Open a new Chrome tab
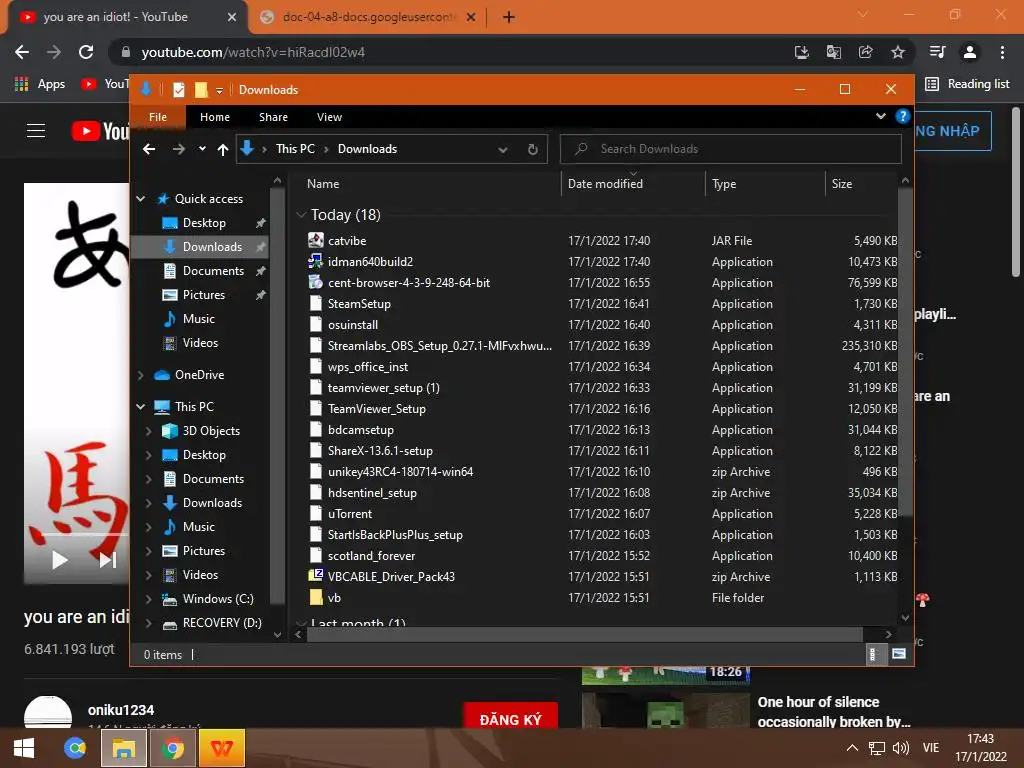This screenshot has width=1024, height=768. tap(509, 17)
